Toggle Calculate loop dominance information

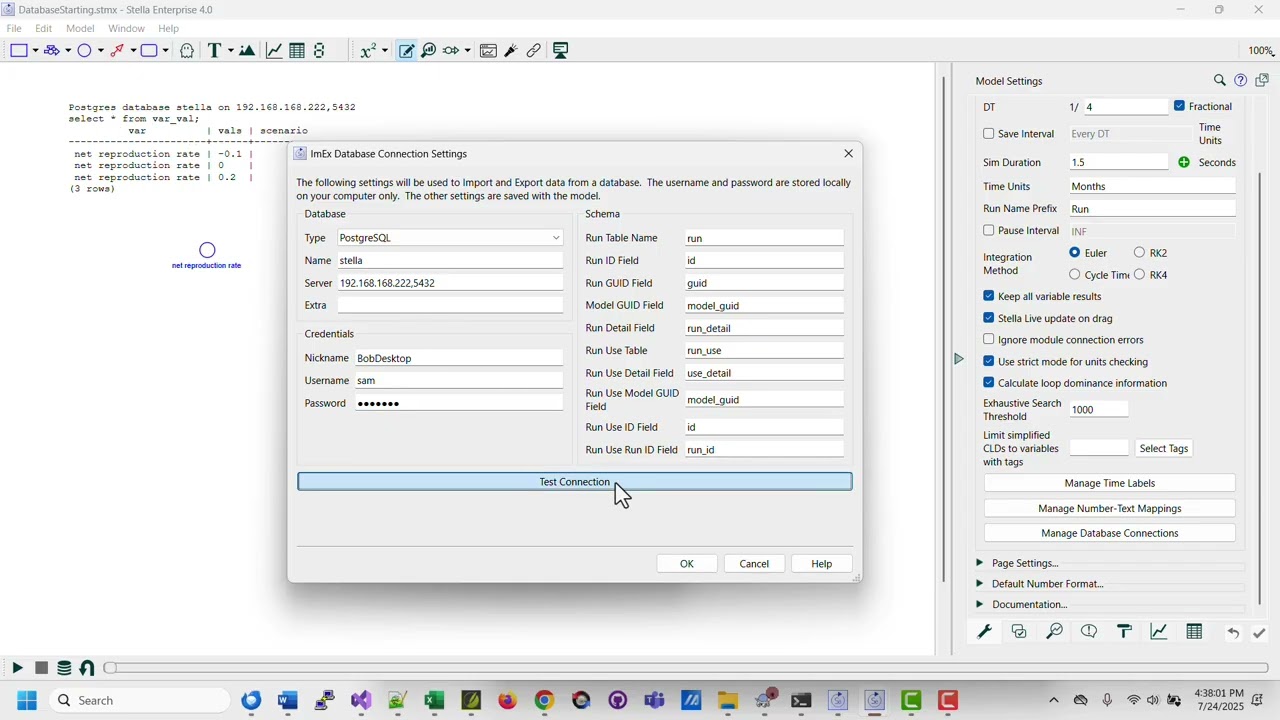989,383
